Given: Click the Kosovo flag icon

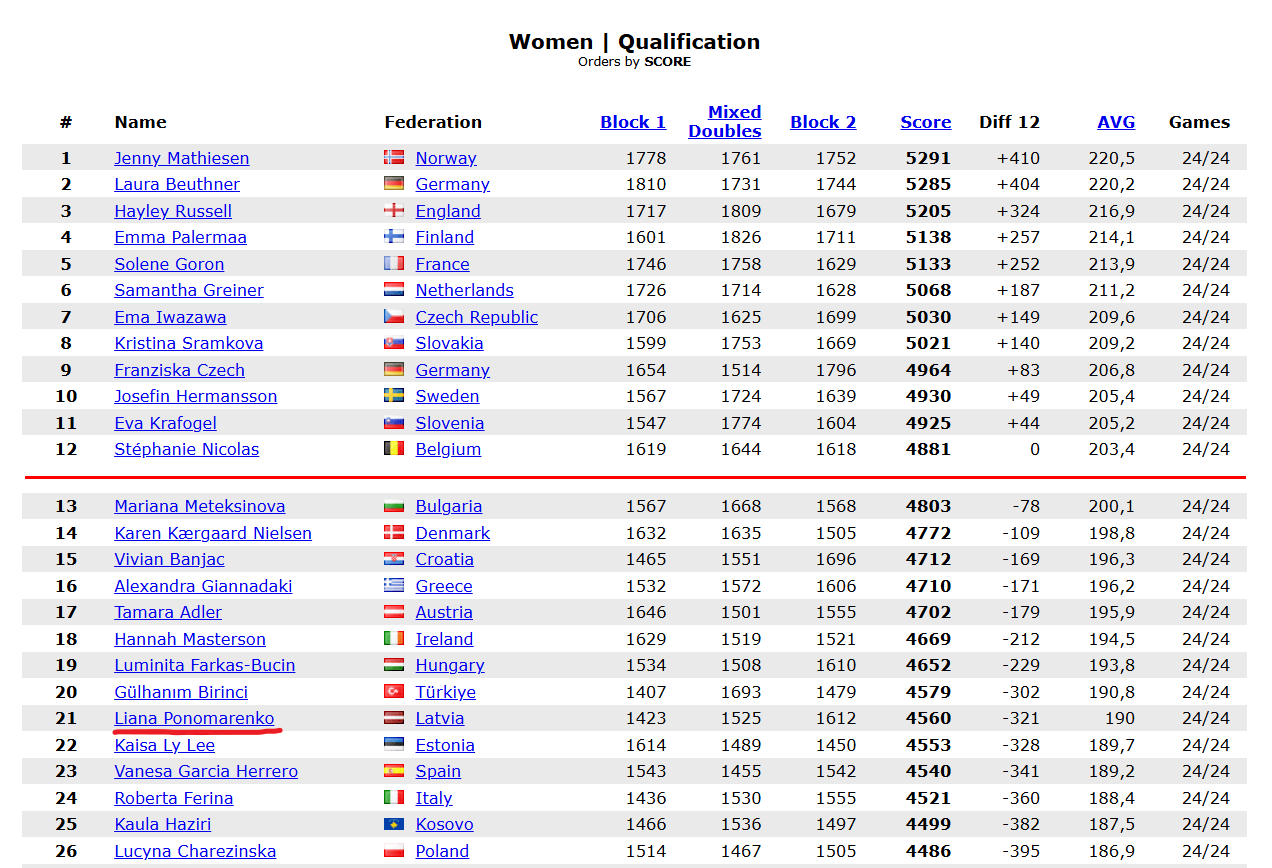Looking at the screenshot, I should point(394,824).
